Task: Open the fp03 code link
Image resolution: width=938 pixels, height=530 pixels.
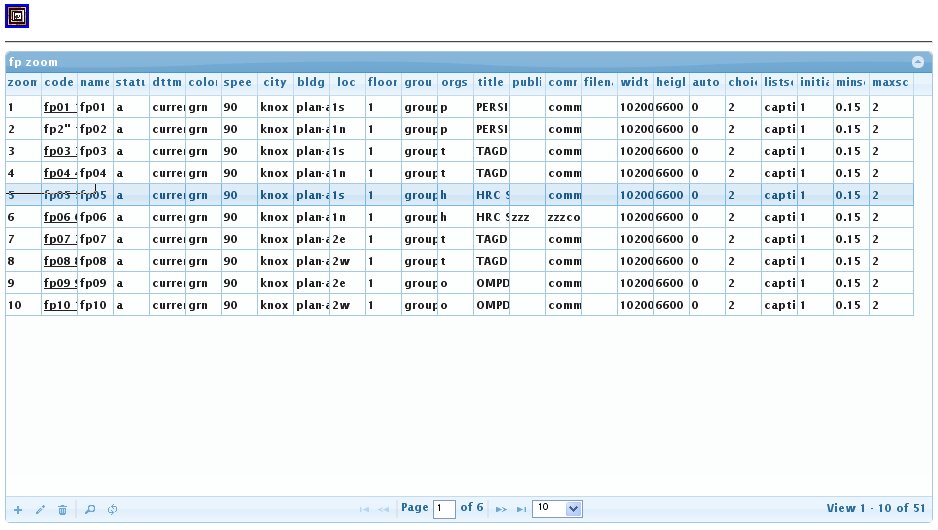Action: [60, 151]
